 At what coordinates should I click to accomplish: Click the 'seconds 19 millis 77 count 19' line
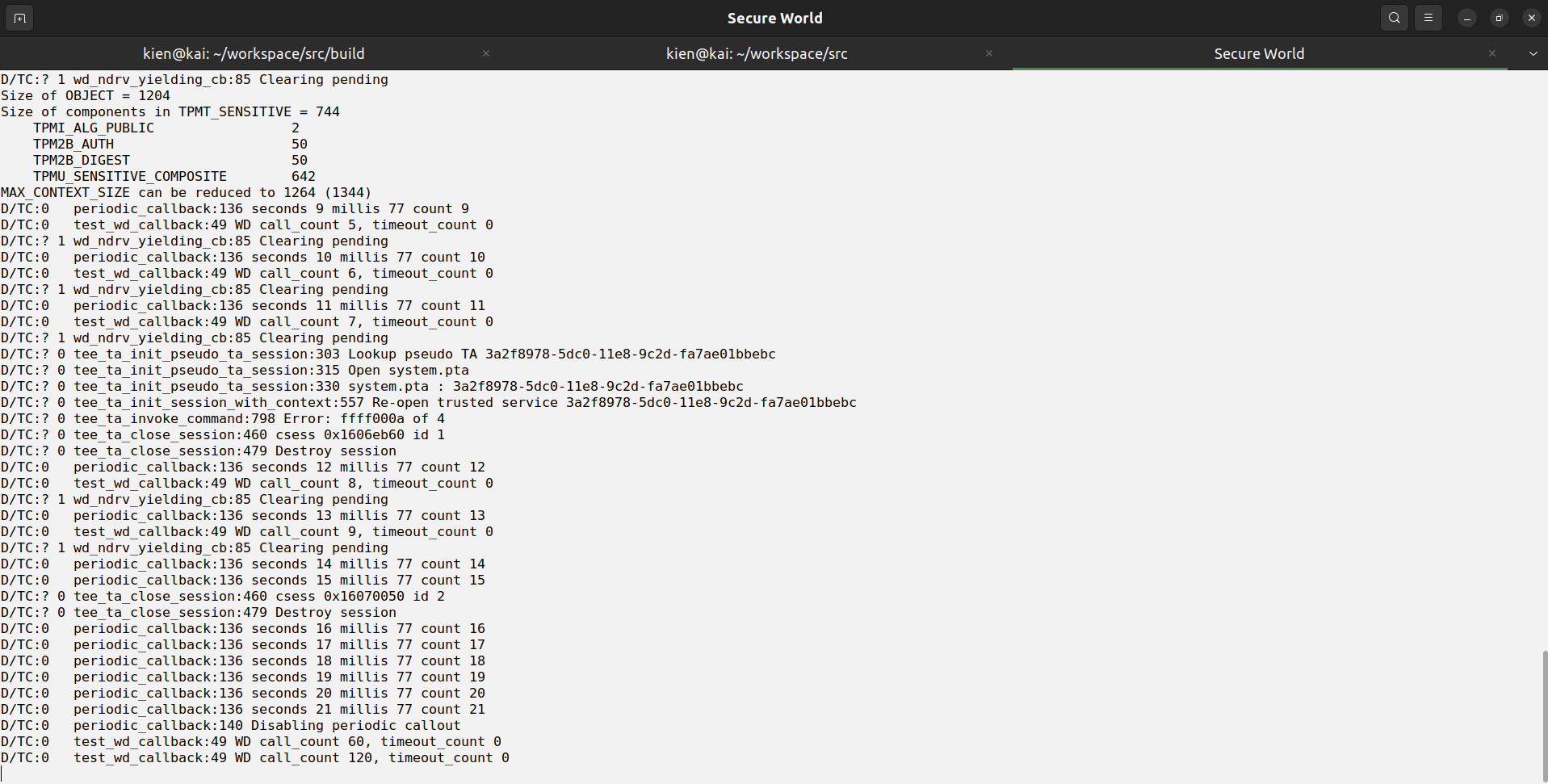[243, 677]
